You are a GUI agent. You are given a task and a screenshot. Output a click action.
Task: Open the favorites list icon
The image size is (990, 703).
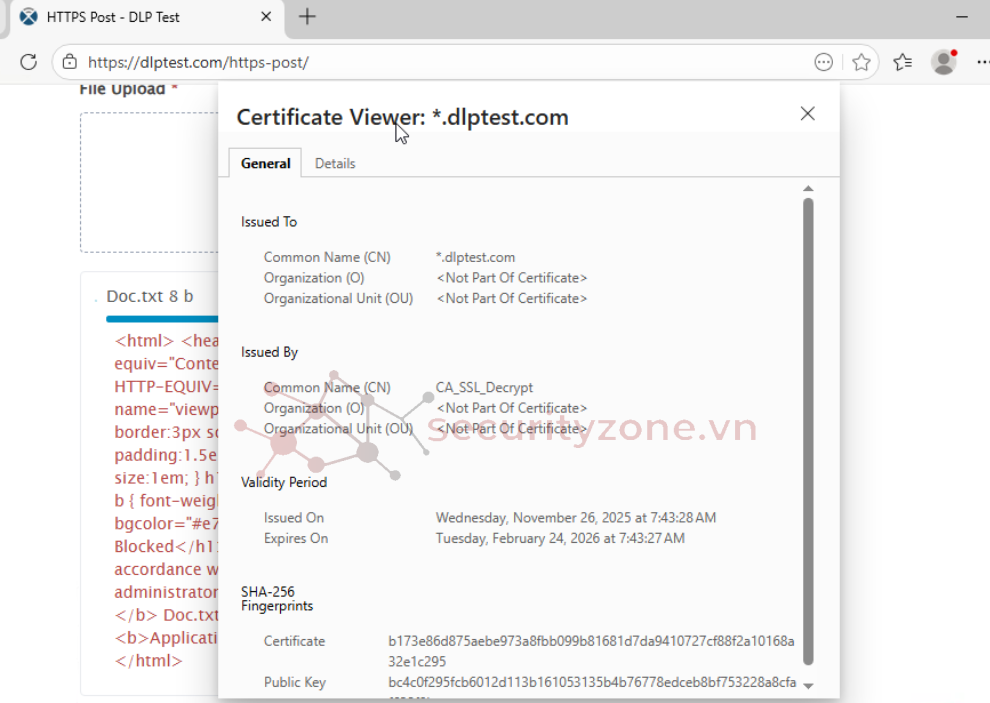point(902,62)
